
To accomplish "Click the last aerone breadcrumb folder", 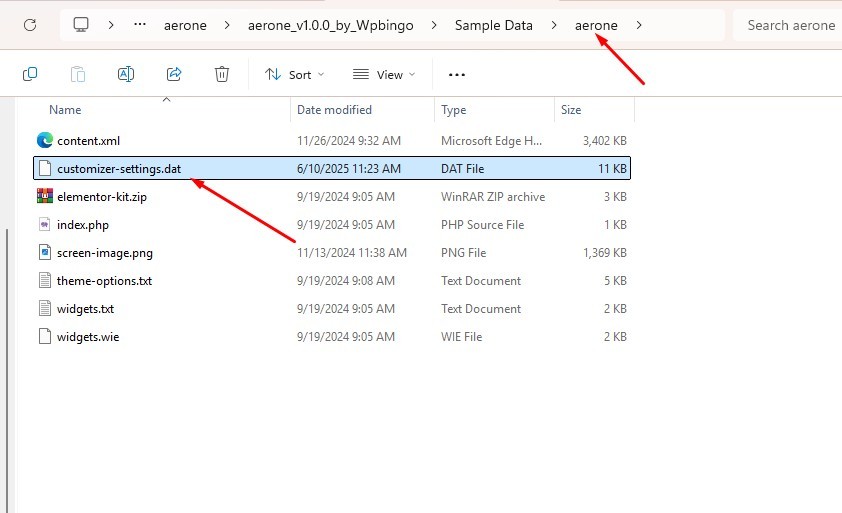I will [596, 25].
